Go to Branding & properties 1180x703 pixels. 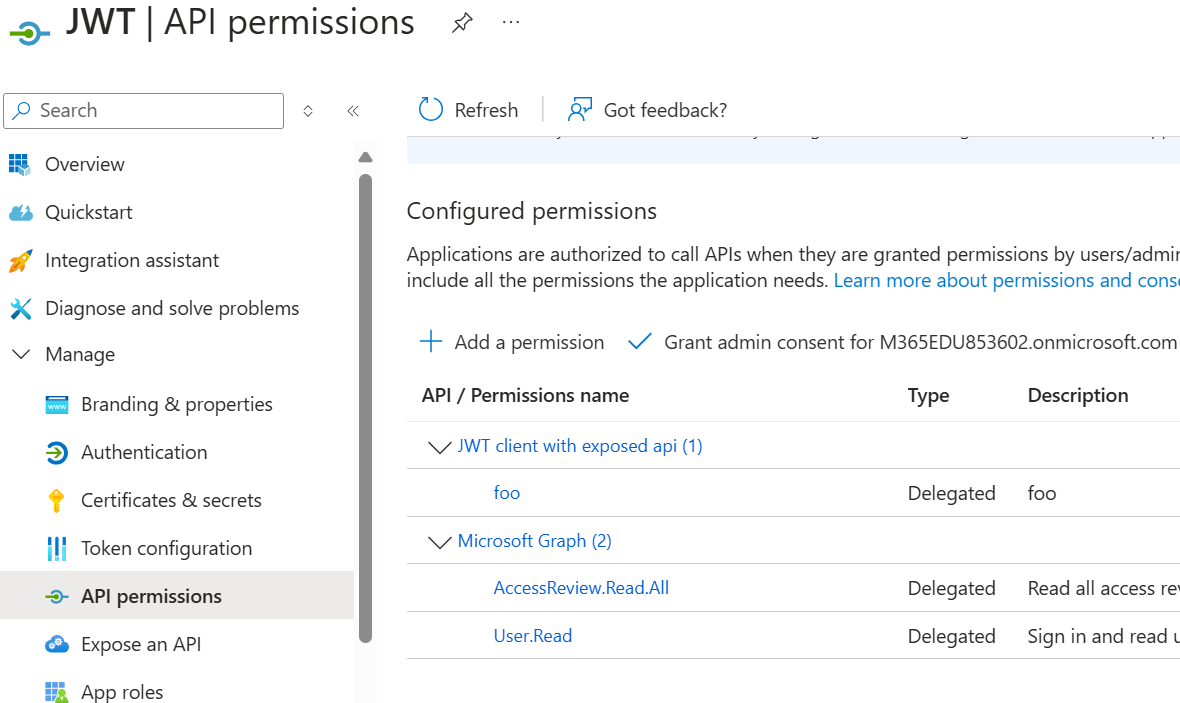(x=176, y=404)
